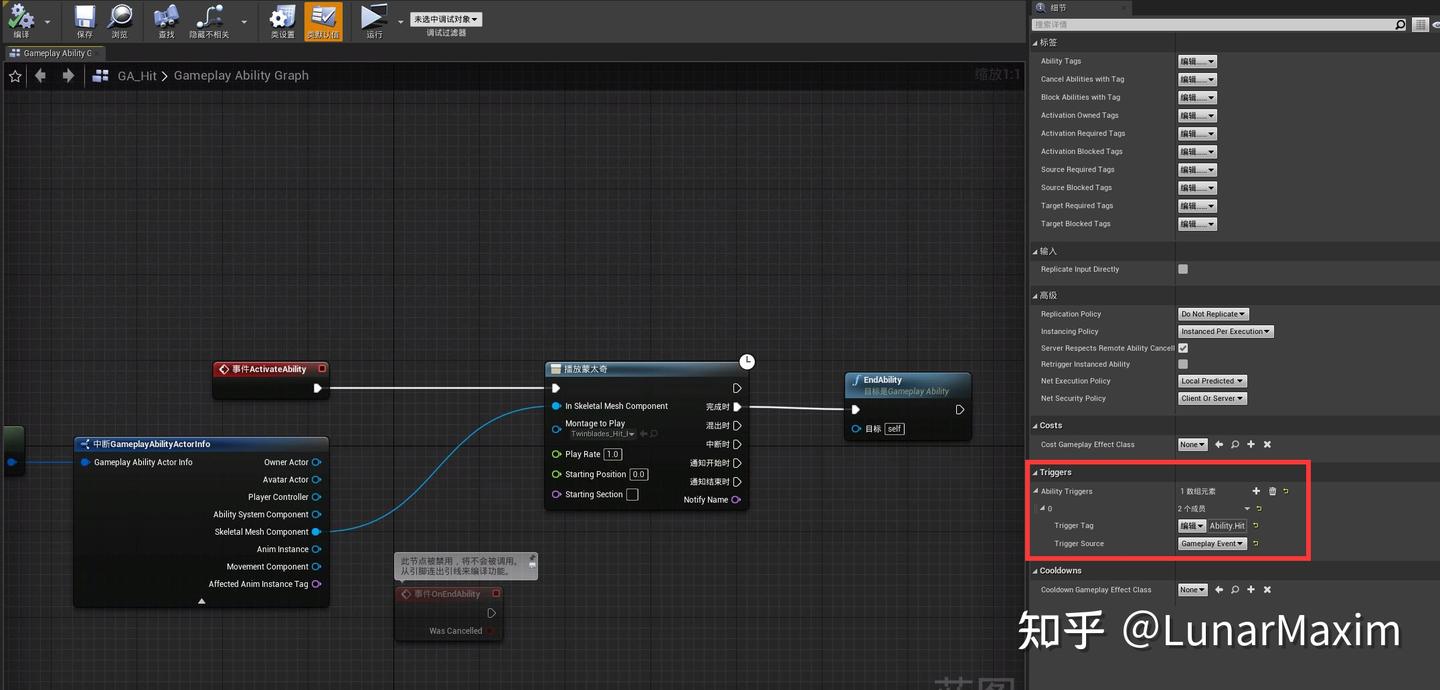Viewport: 1440px width, 690px height.
Task: Click the forward navigation arrow in graph
Action: (68, 76)
